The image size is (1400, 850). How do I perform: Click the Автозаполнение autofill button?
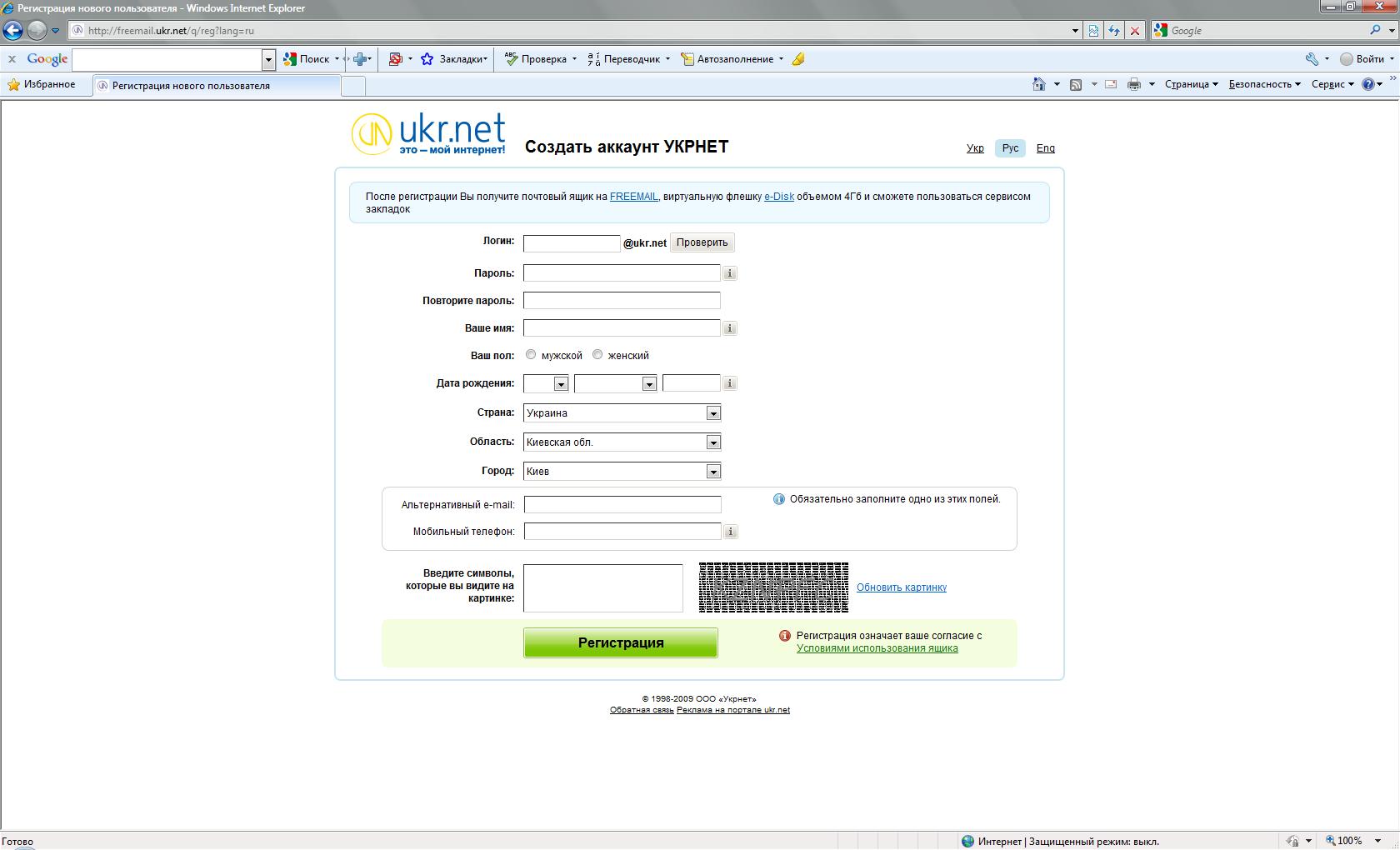(727, 59)
